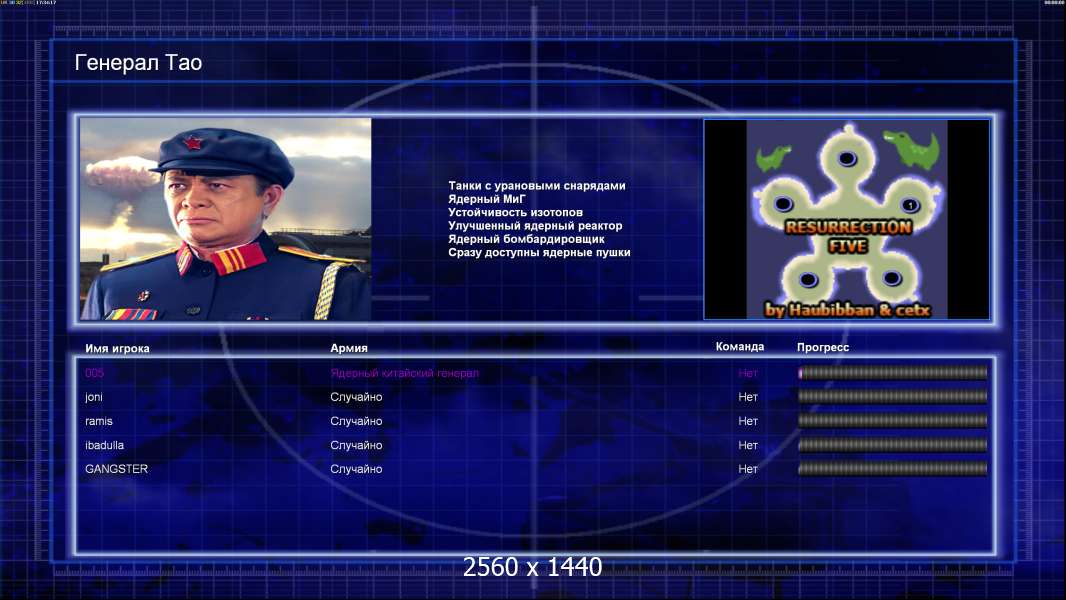Click the 'Команда' column header
1066x600 pixels.
740,347
